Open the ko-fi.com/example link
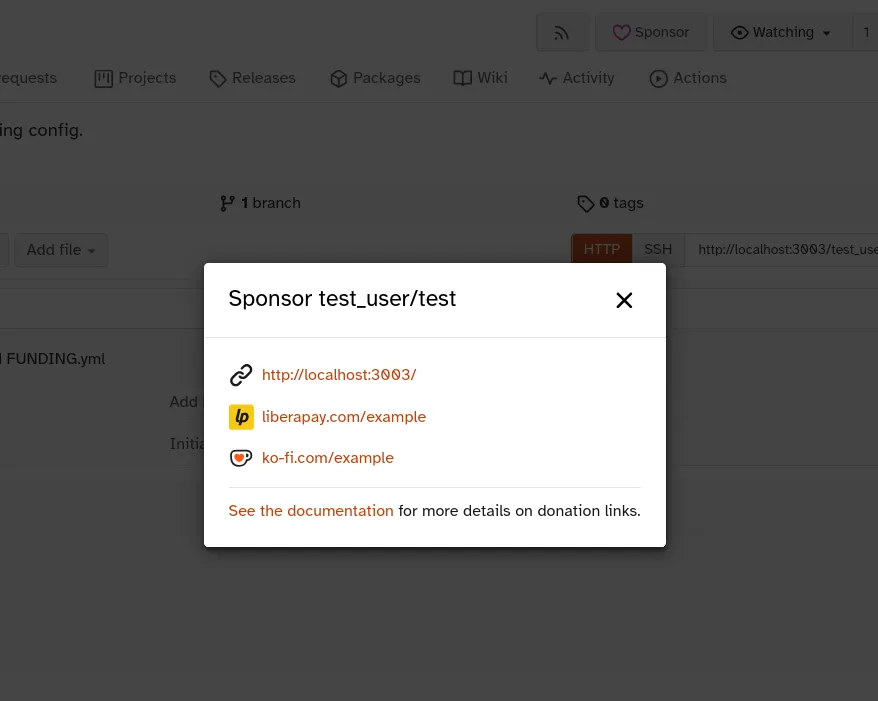The width and height of the screenshot is (878, 701). pos(328,458)
